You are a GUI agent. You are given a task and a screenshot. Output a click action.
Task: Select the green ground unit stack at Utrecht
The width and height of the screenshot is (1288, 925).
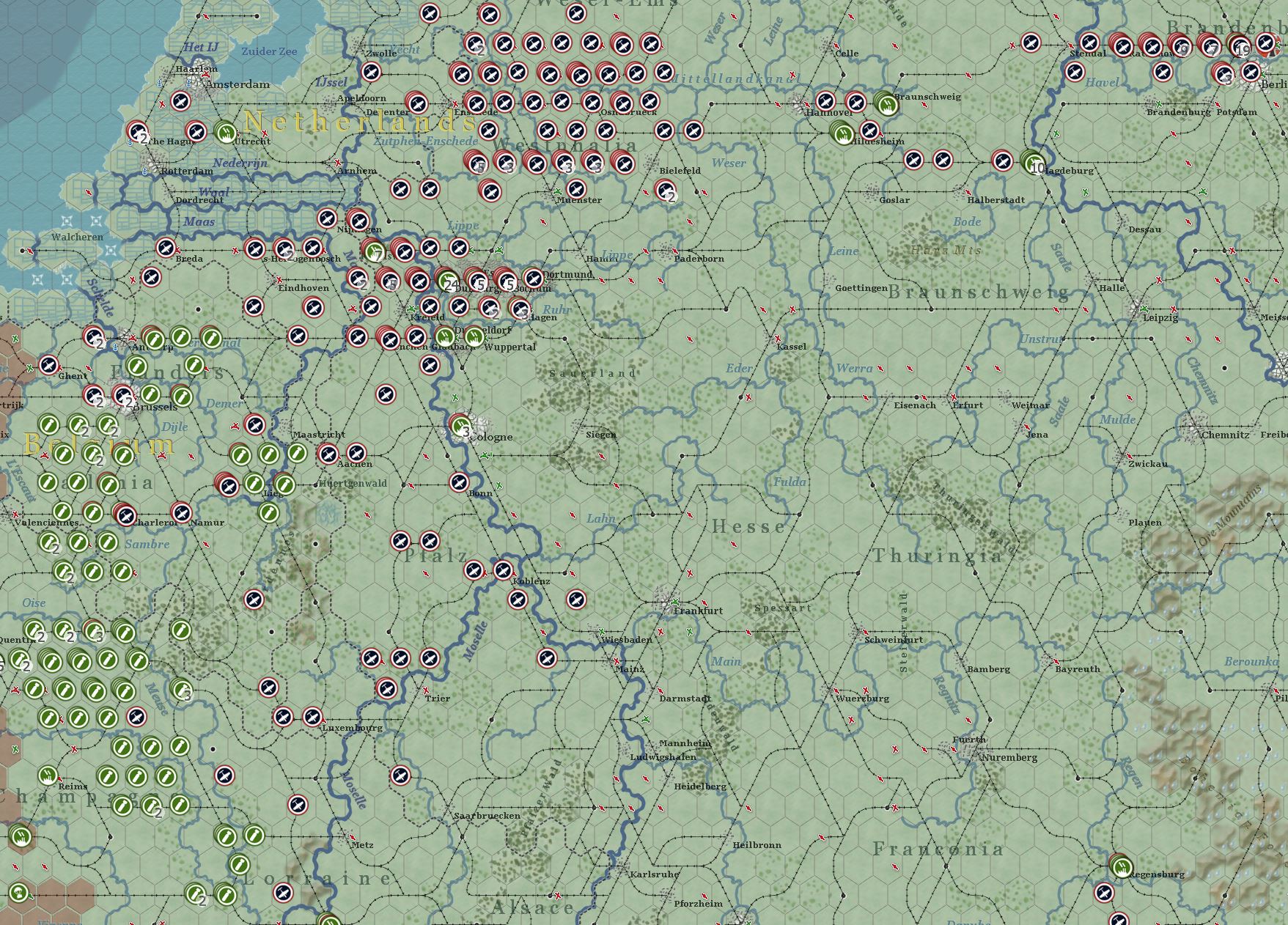226,132
